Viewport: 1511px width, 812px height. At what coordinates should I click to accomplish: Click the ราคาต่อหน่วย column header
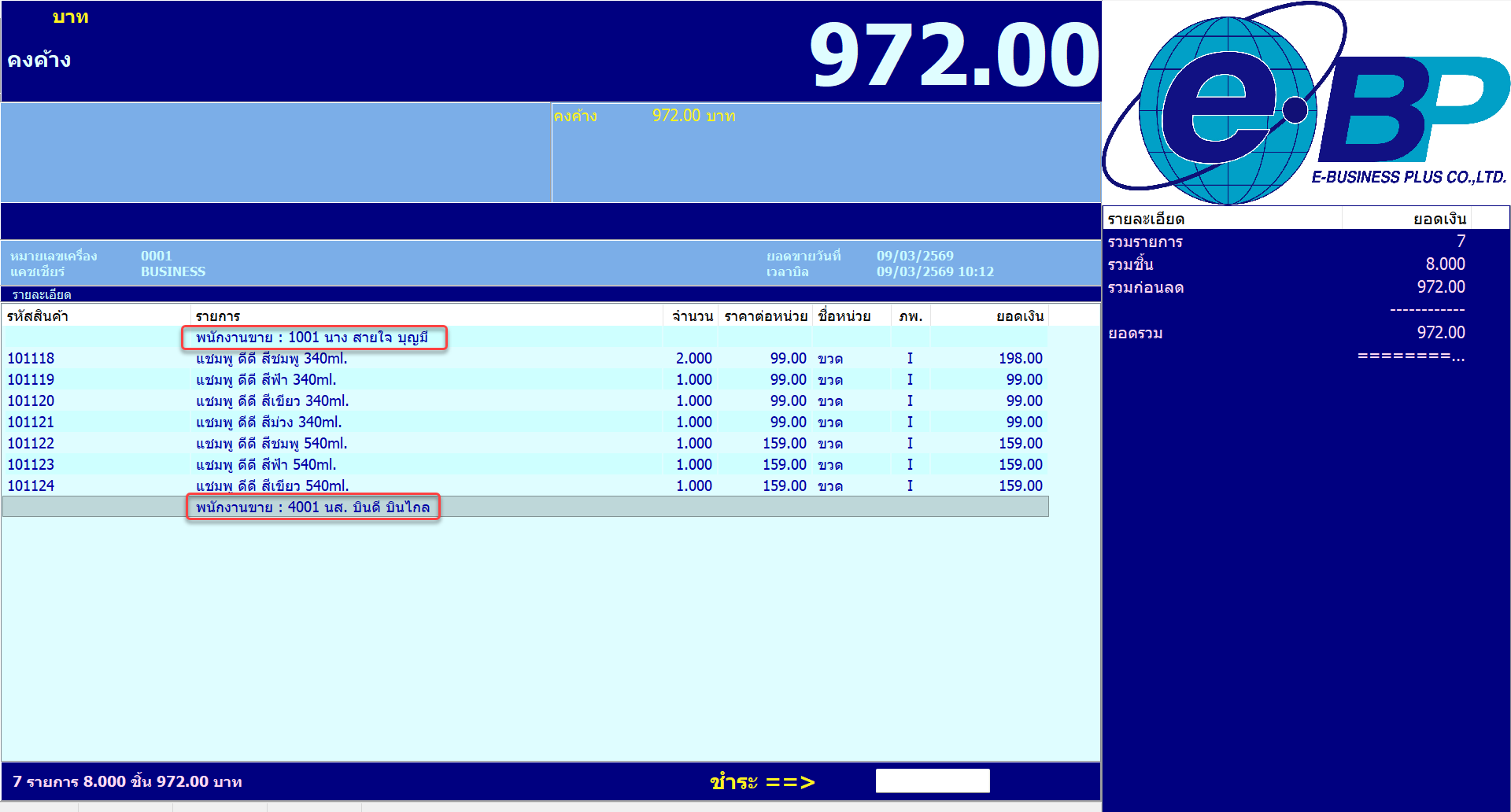point(766,316)
